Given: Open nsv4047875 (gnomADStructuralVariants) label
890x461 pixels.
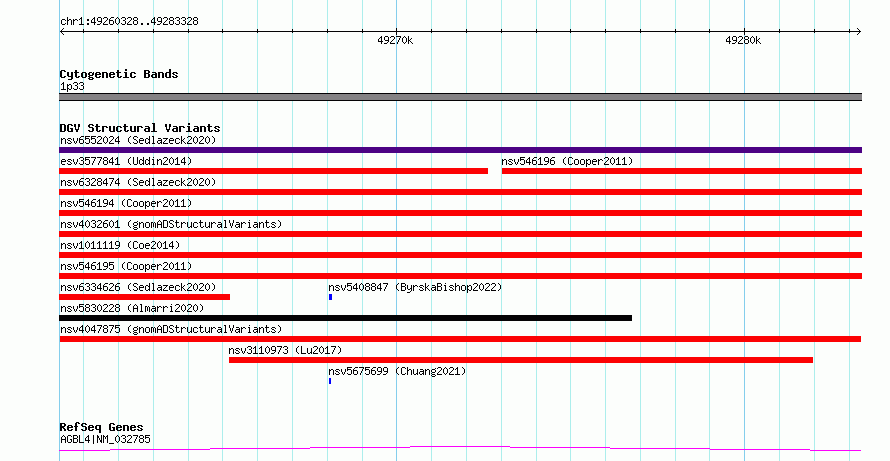Looking at the screenshot, I should 171,329.
